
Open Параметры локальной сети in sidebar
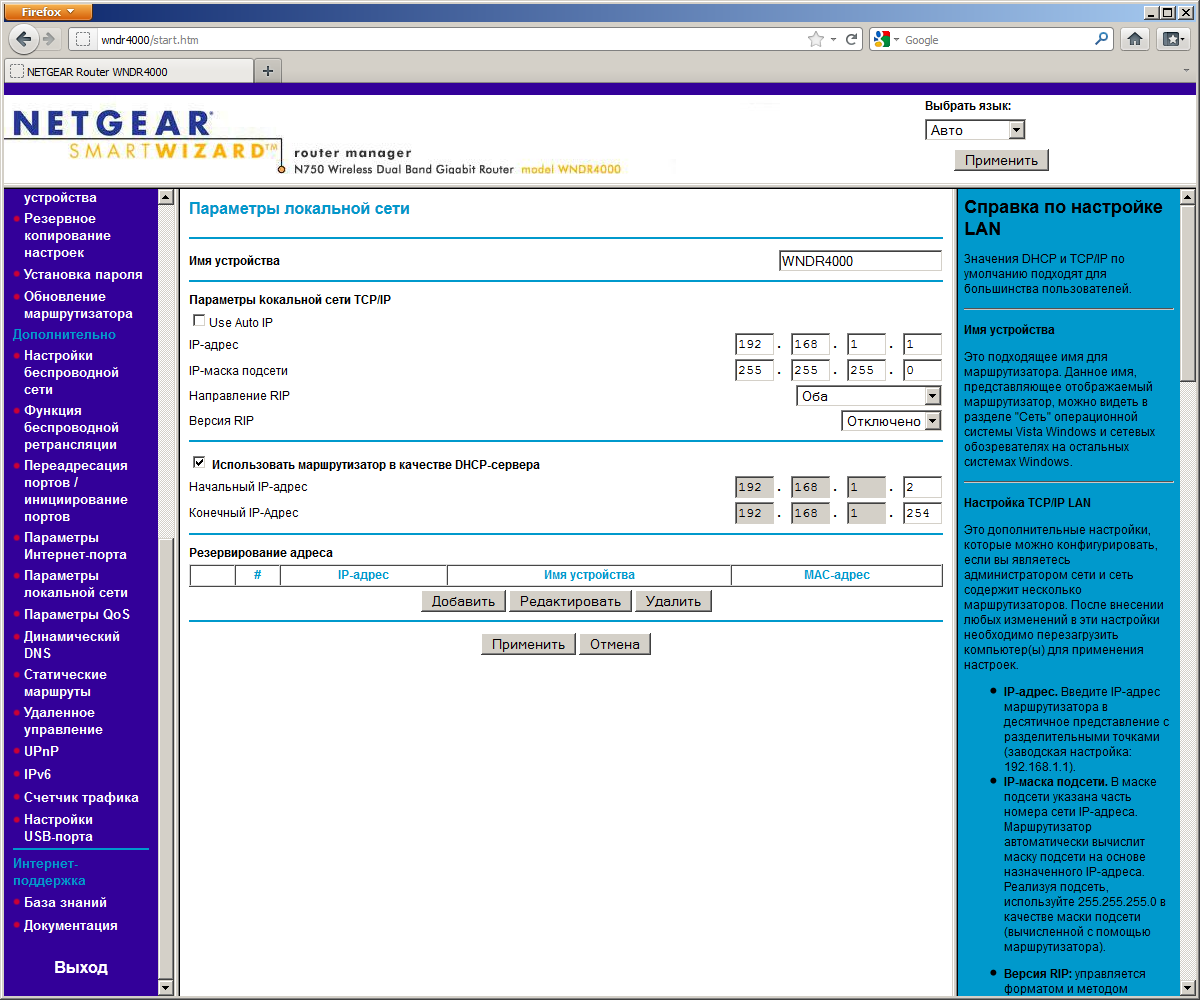[x=76, y=584]
